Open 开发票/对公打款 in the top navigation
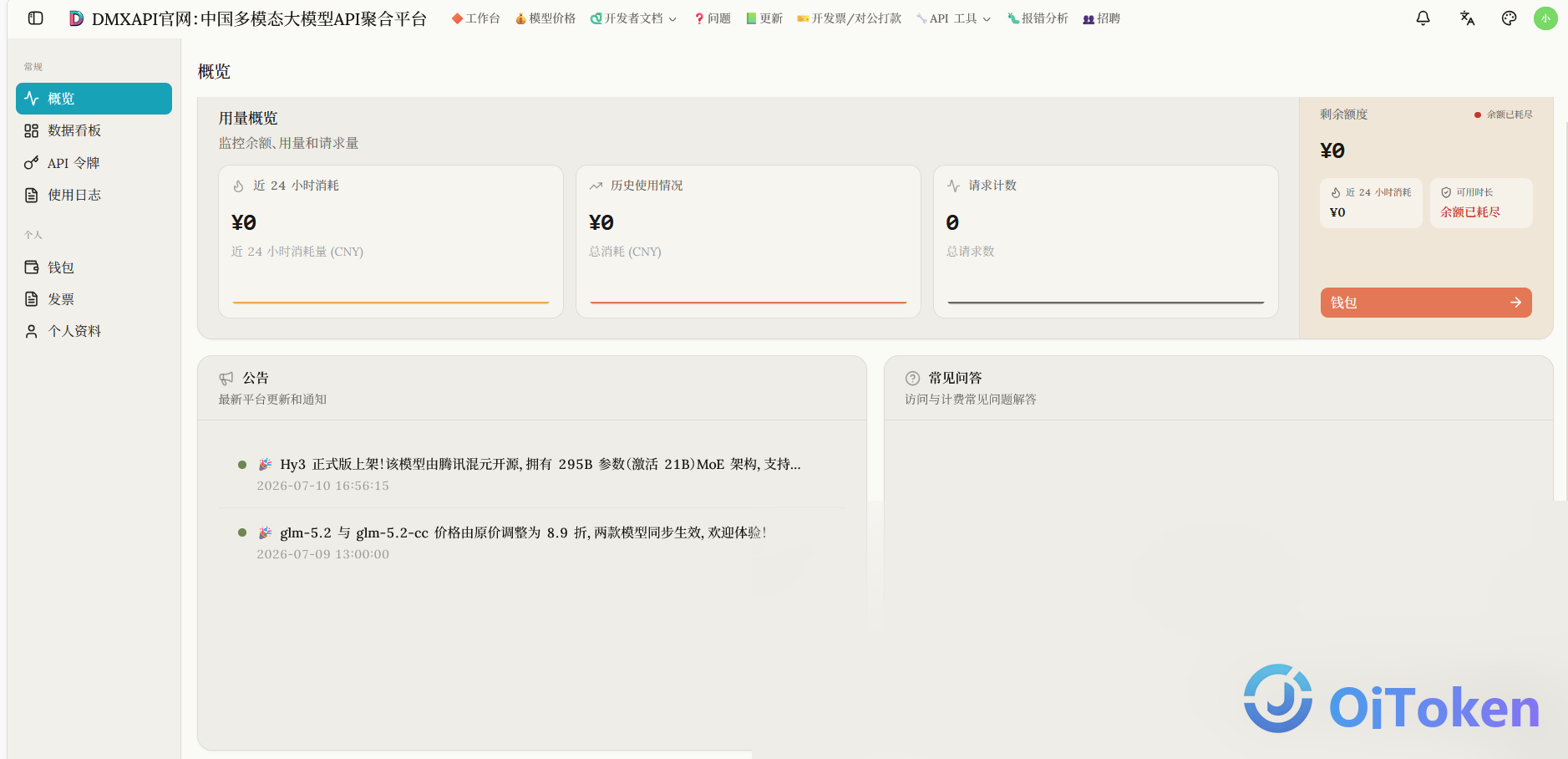Screen dimensions: 1568x759 pos(849,18)
